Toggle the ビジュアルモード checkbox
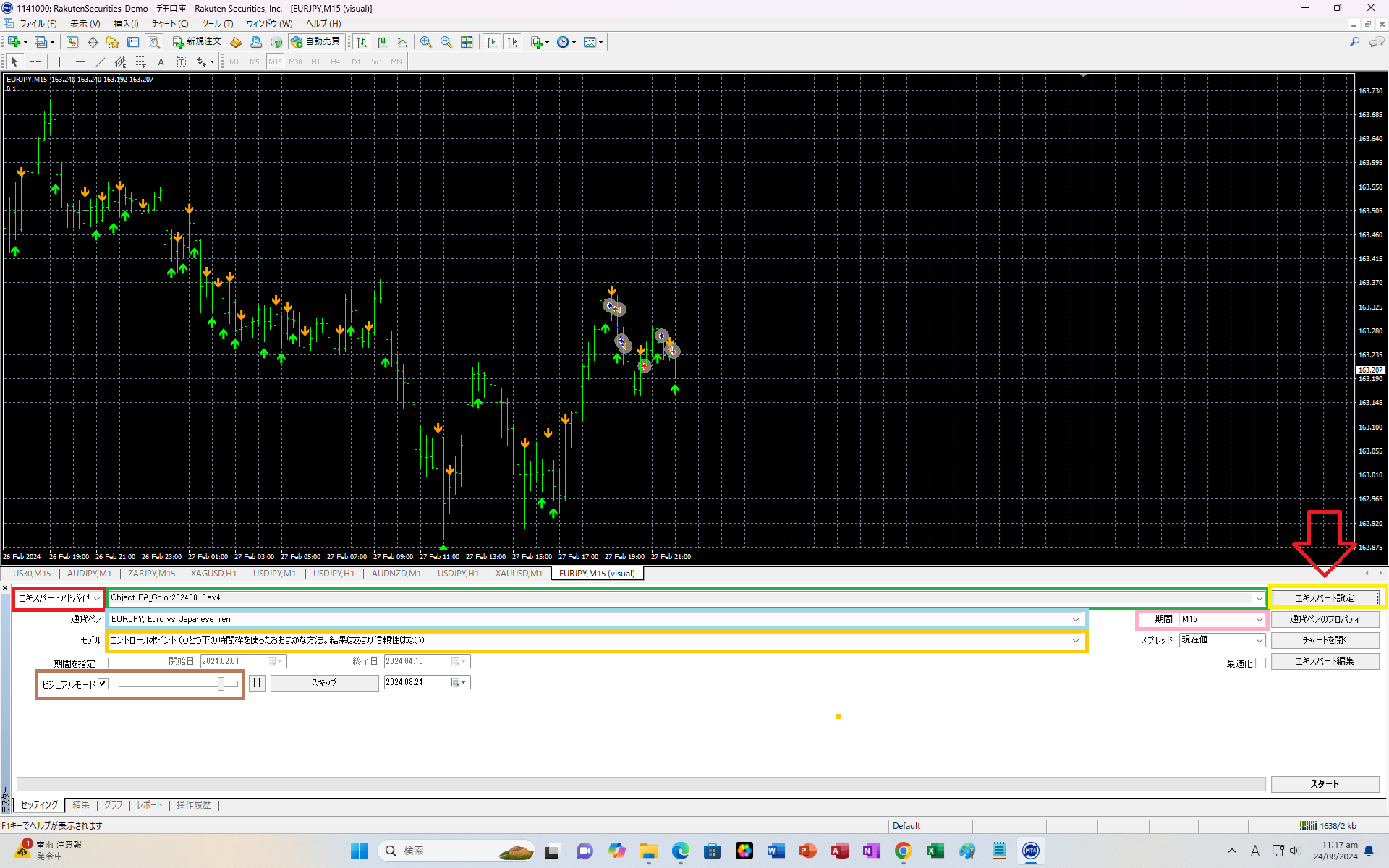Viewport: 1389px width, 868px height. coord(103,684)
